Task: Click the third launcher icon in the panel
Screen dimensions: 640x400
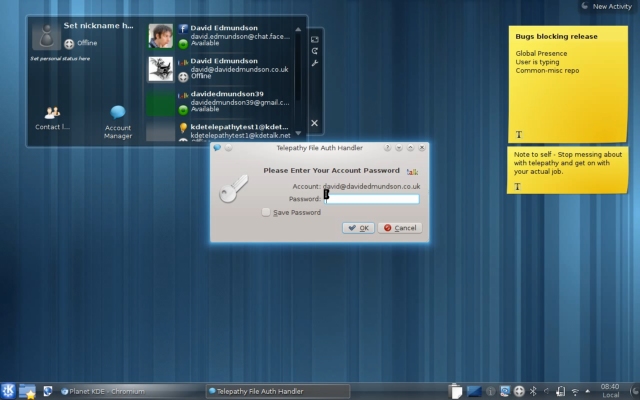Action: 47,391
